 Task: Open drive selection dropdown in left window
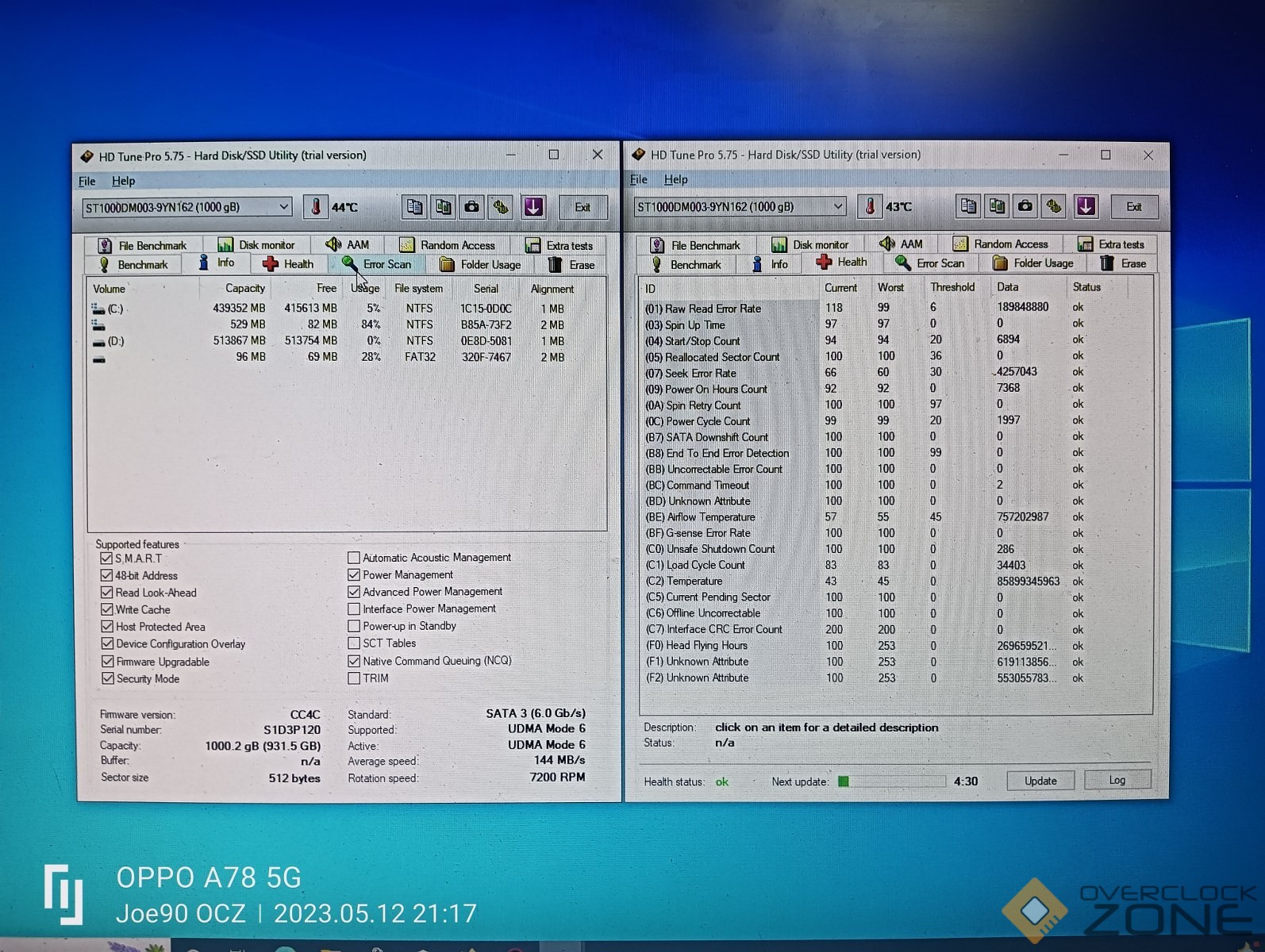[186, 207]
